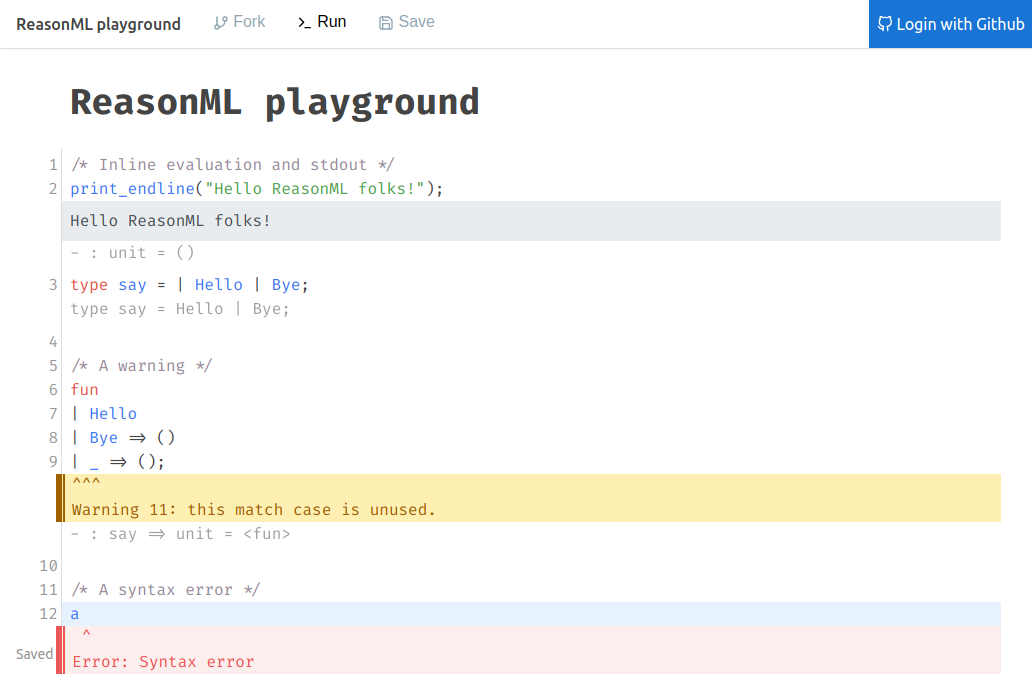Click the large ReasonML playground title

(x=275, y=103)
